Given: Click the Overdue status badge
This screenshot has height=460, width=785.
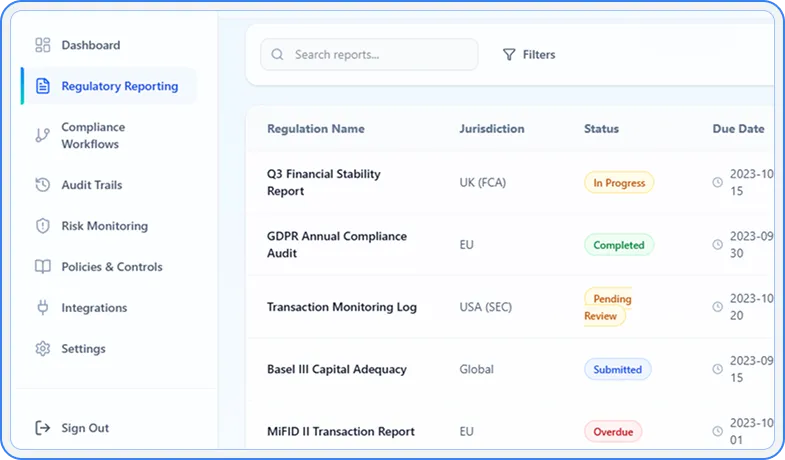Looking at the screenshot, I should click(x=613, y=432).
